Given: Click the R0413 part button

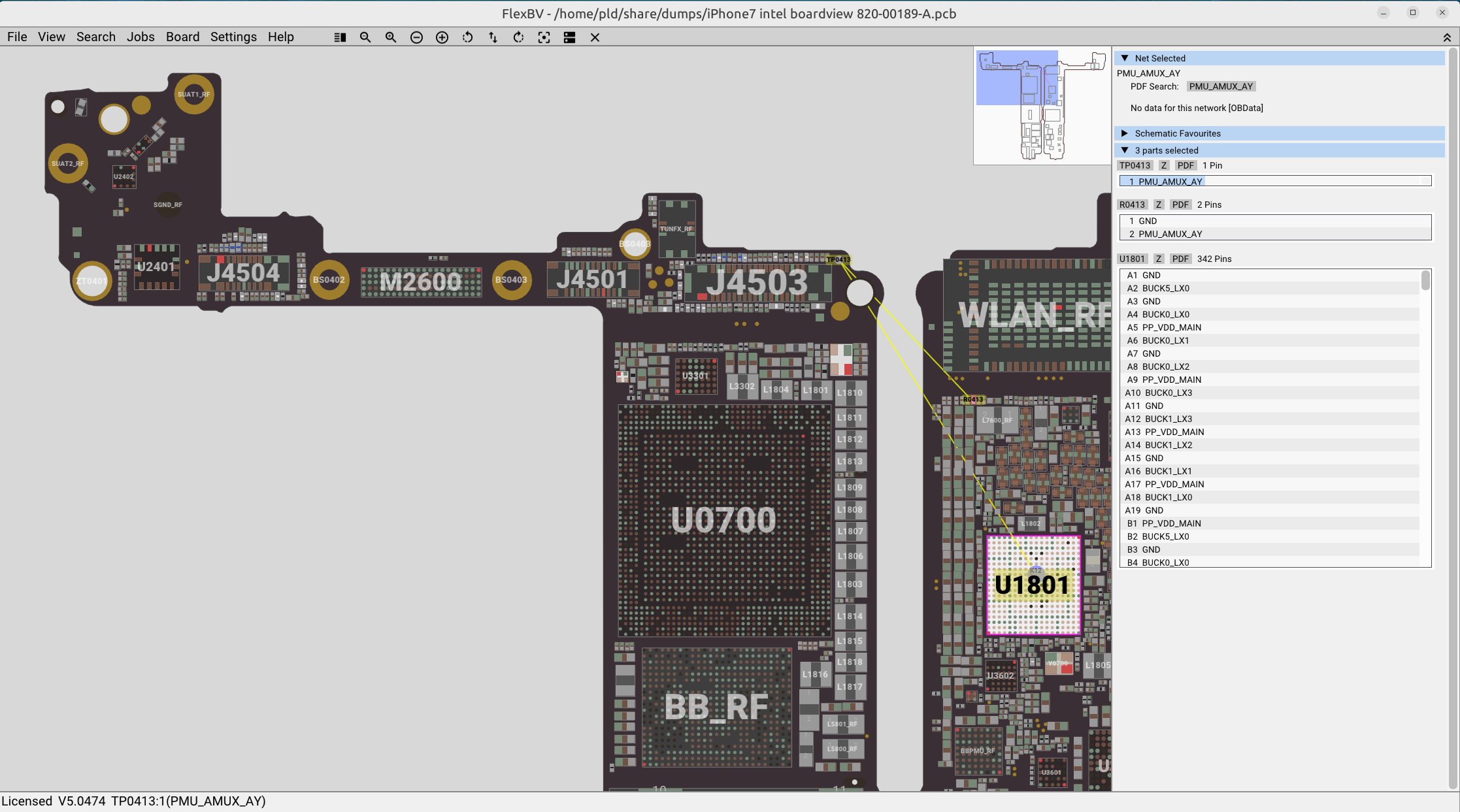Looking at the screenshot, I should pos(1132,204).
